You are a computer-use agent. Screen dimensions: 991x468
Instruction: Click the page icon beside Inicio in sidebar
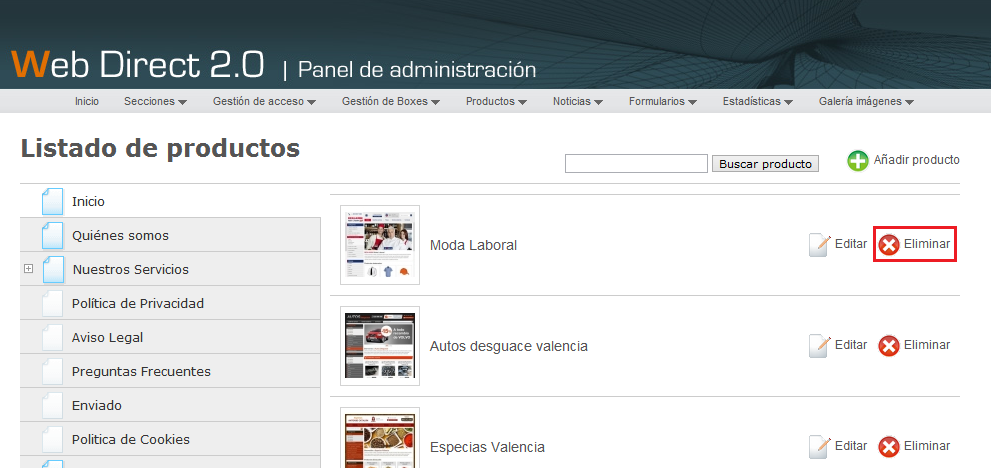click(52, 202)
